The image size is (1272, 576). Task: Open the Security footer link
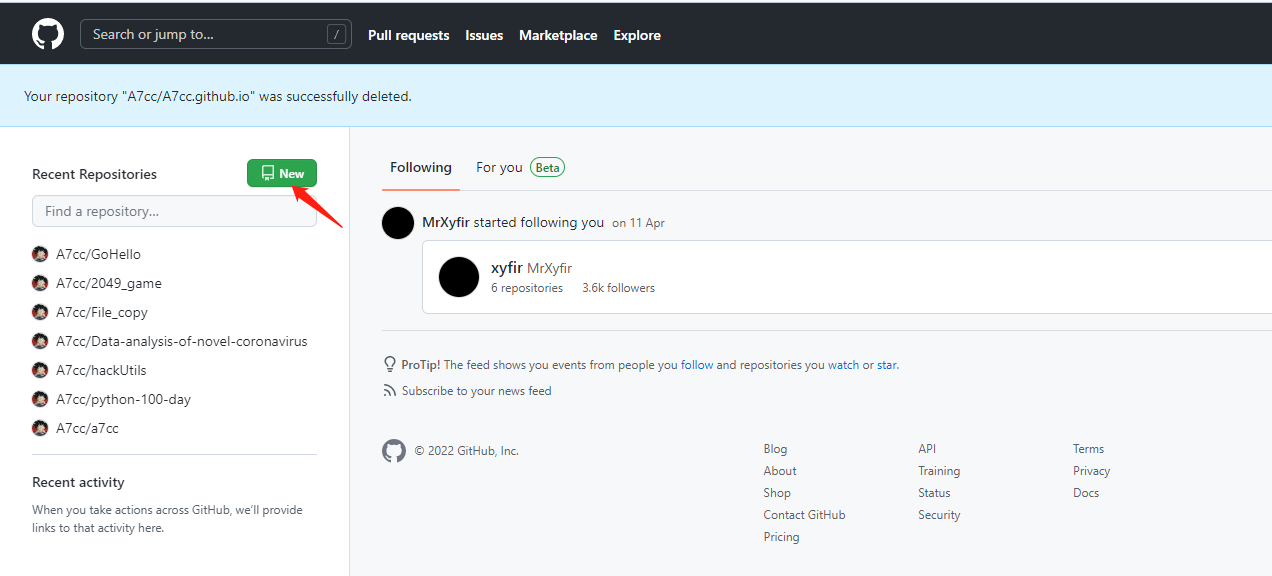(x=939, y=515)
